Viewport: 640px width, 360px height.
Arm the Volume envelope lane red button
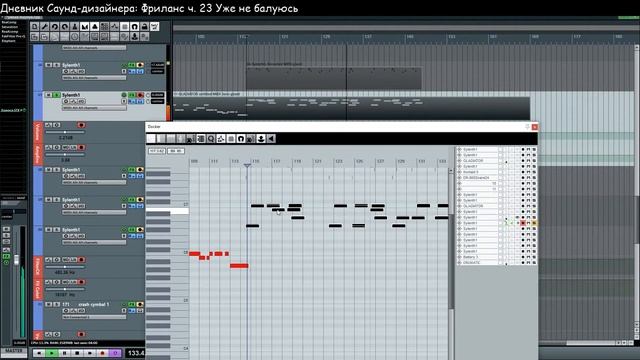click(81, 125)
